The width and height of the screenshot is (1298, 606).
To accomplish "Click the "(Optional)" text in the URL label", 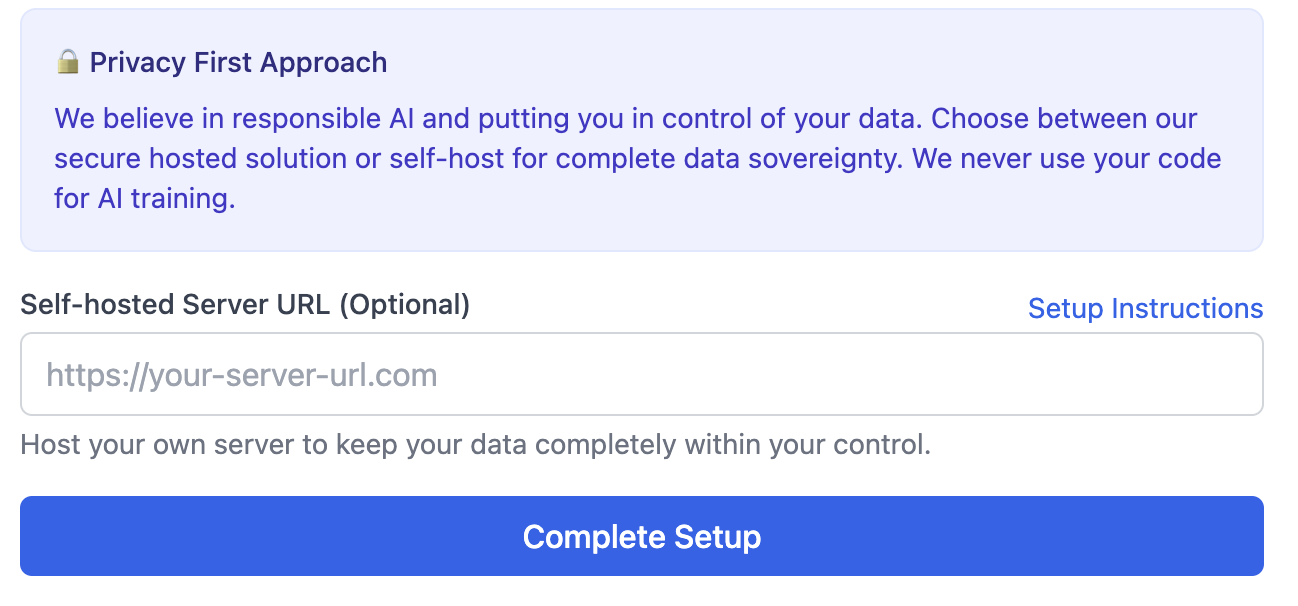I will click(x=404, y=304).
